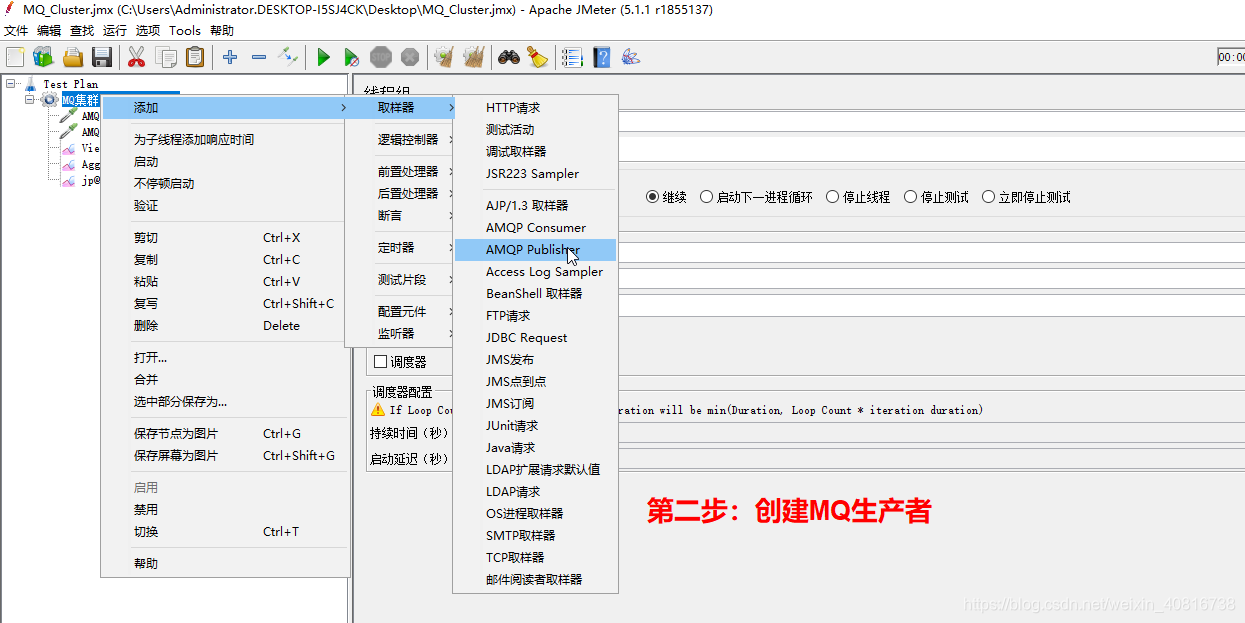Choose HTTP请求 sampler

coord(536,107)
